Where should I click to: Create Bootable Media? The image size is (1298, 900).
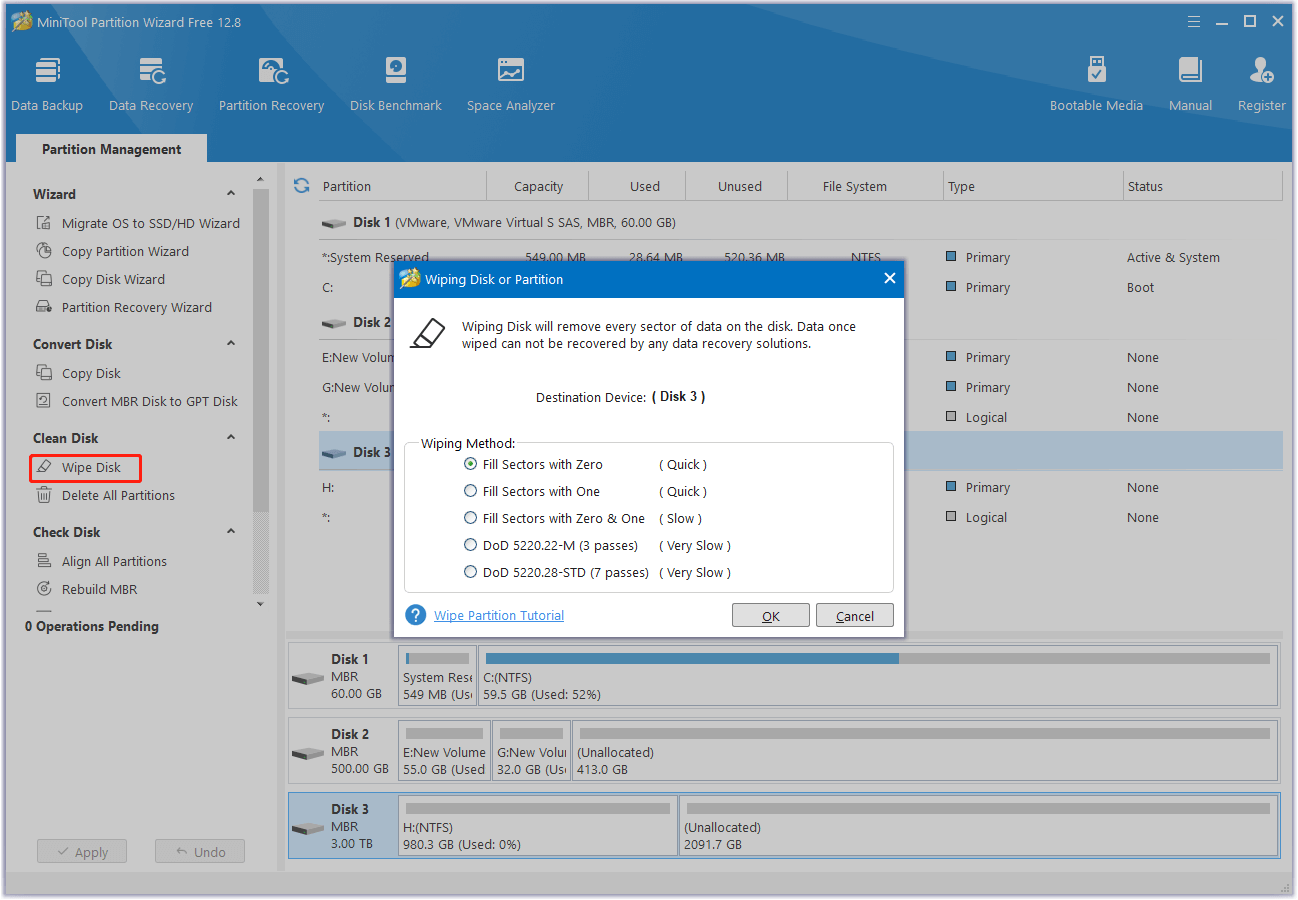coord(1096,83)
